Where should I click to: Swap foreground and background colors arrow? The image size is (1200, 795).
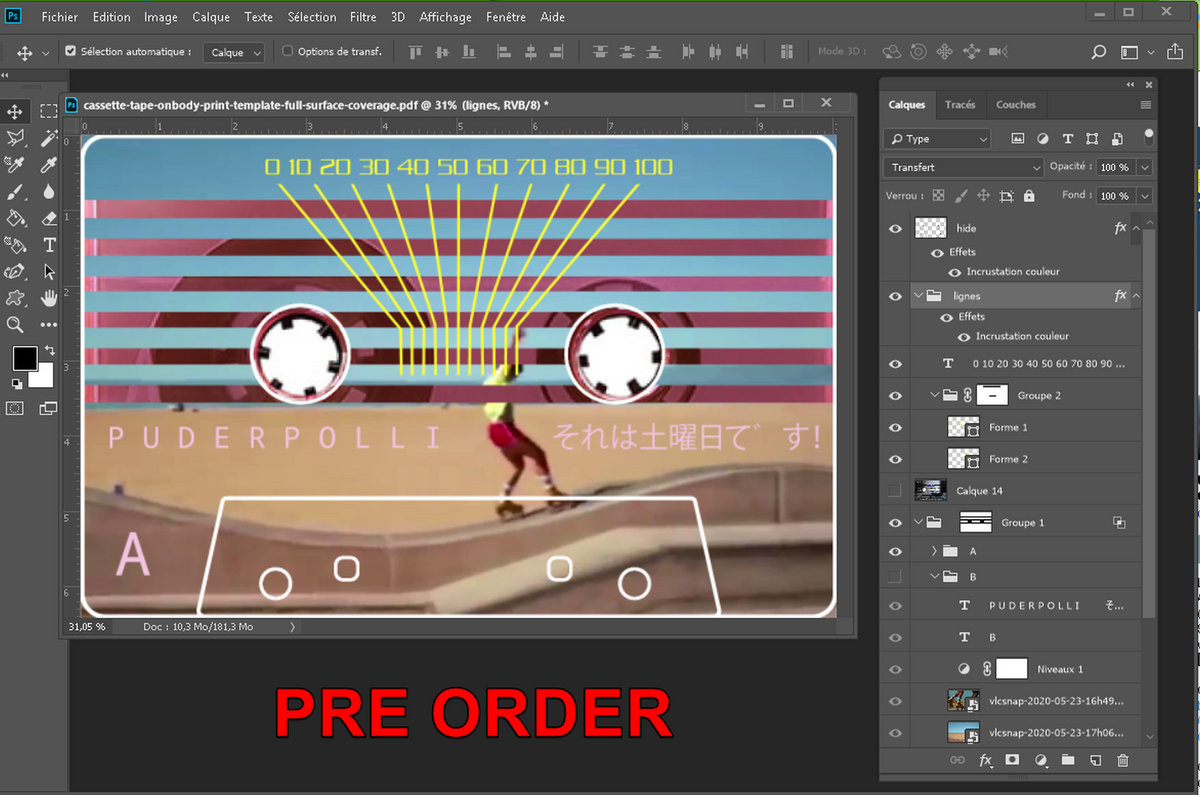[50, 350]
